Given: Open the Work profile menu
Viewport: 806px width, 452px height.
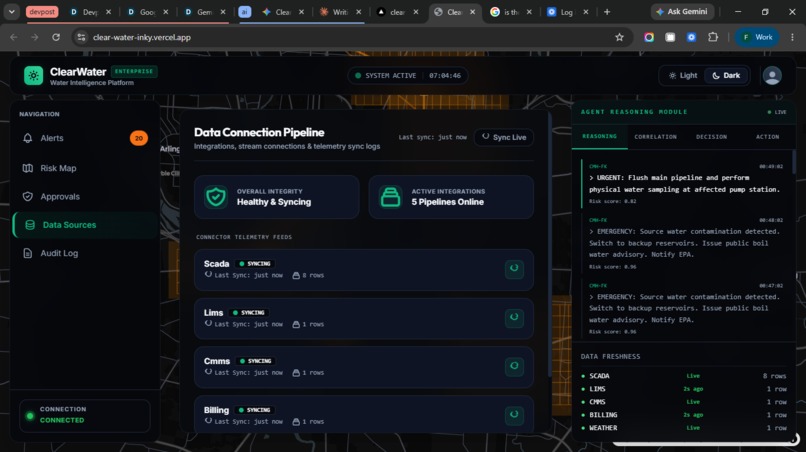Looking at the screenshot, I should pyautogui.click(x=757, y=37).
